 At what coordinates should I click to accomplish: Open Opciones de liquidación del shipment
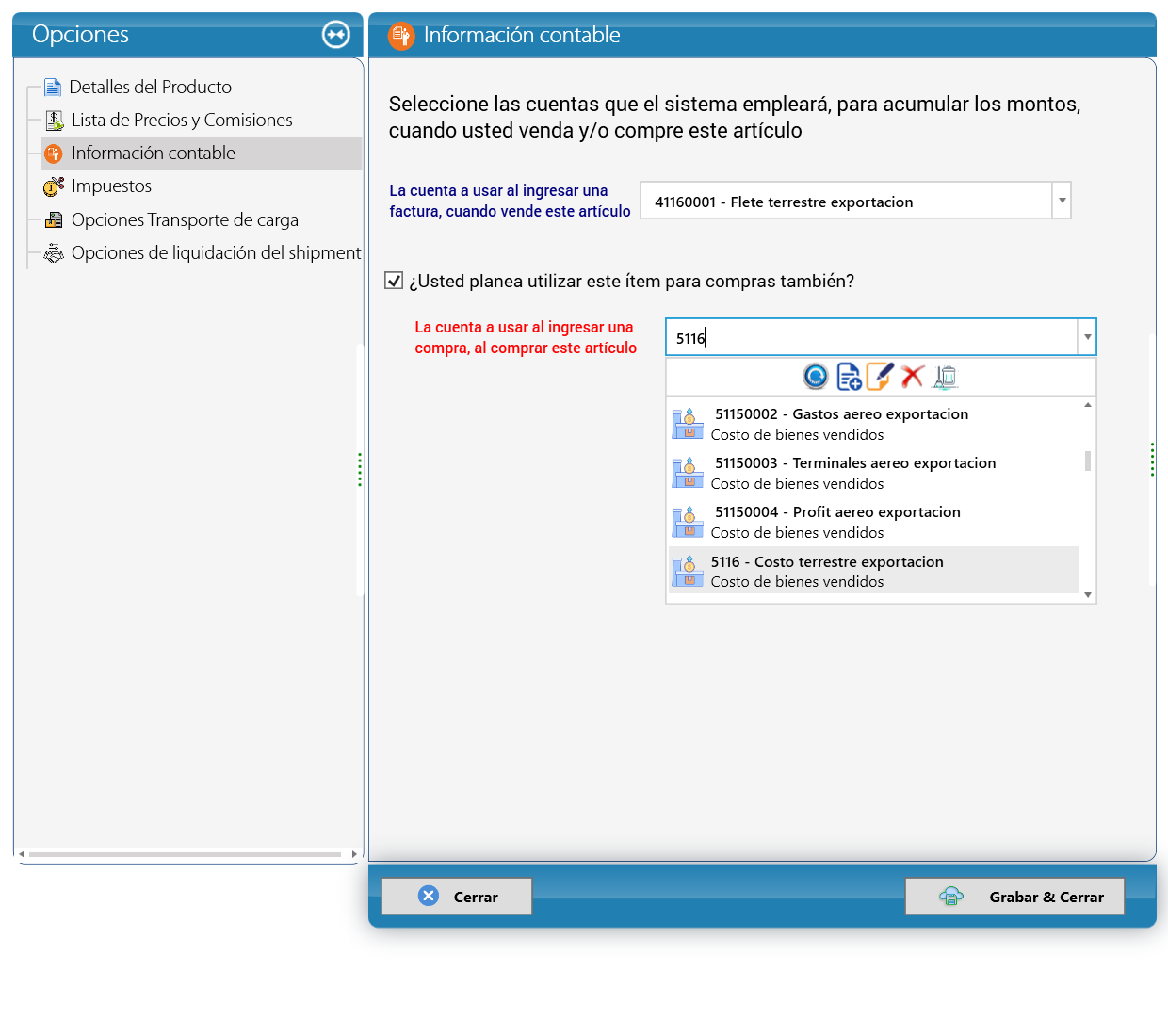(216, 253)
